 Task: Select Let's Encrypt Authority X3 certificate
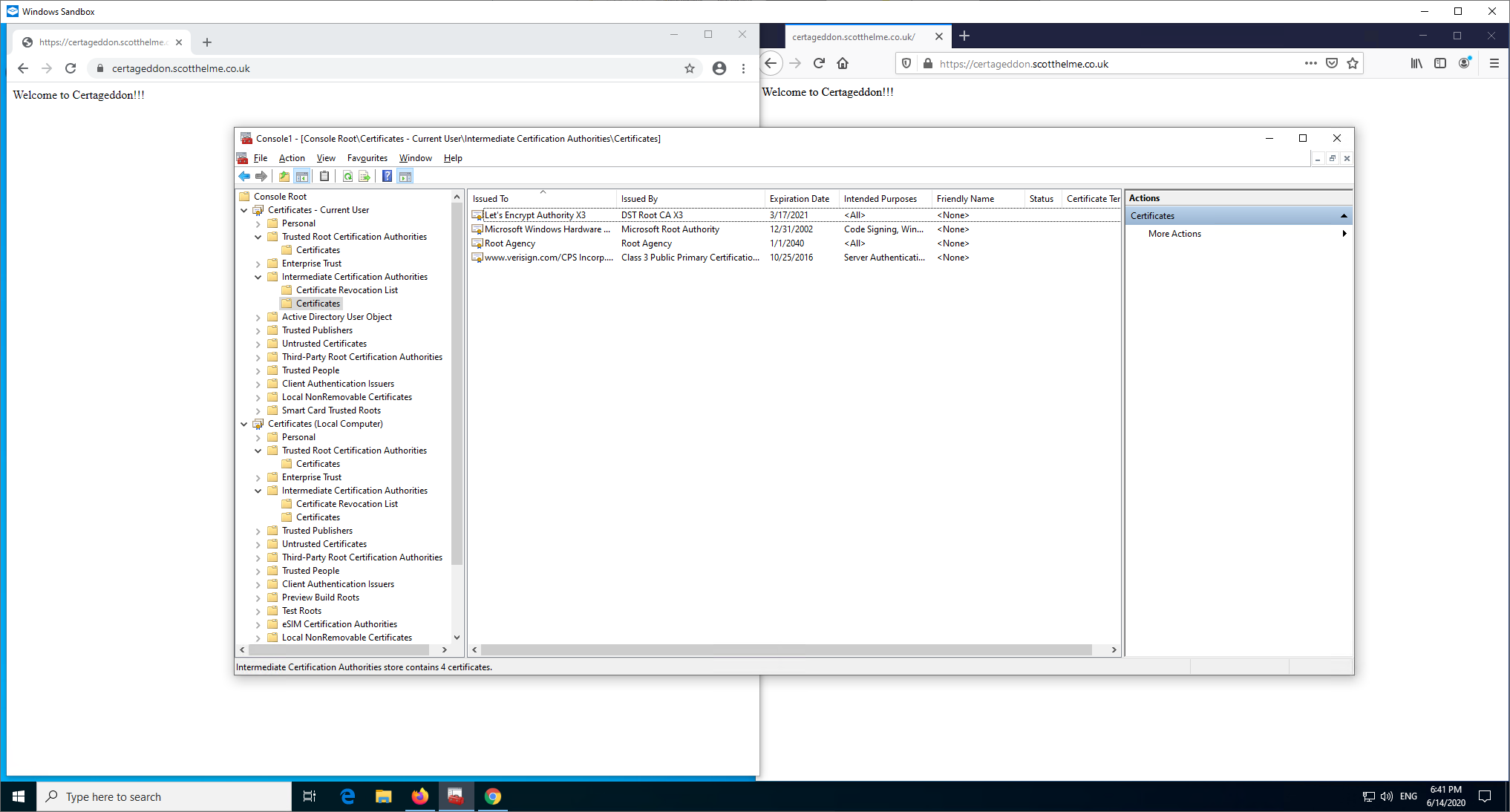pyautogui.click(x=535, y=215)
